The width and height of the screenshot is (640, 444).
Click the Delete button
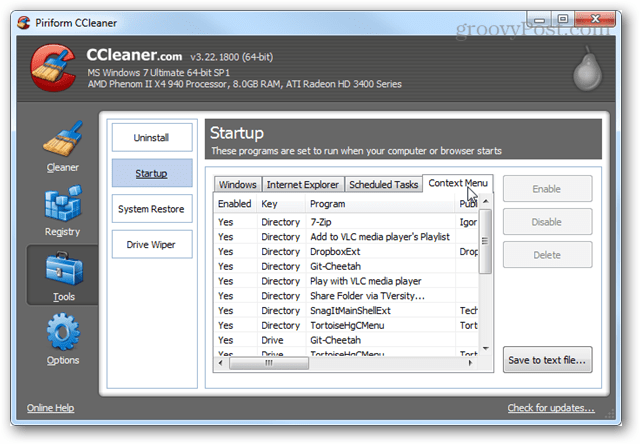547,255
